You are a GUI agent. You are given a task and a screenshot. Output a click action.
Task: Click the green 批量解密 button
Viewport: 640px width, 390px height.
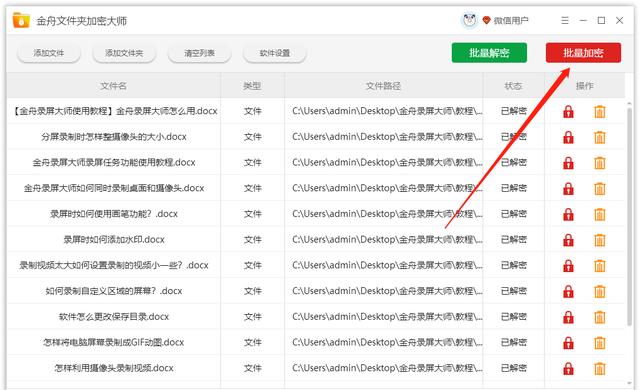(489, 53)
